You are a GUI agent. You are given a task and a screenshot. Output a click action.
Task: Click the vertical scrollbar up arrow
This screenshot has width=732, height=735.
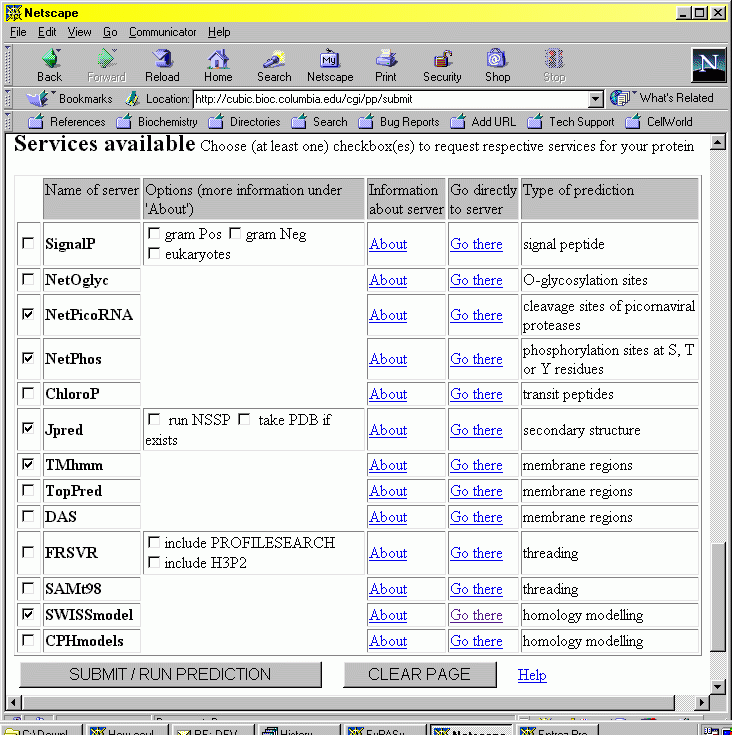[x=717, y=142]
